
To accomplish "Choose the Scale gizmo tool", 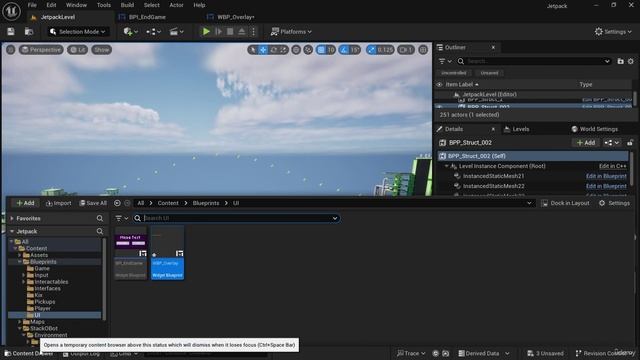I will click(x=284, y=50).
